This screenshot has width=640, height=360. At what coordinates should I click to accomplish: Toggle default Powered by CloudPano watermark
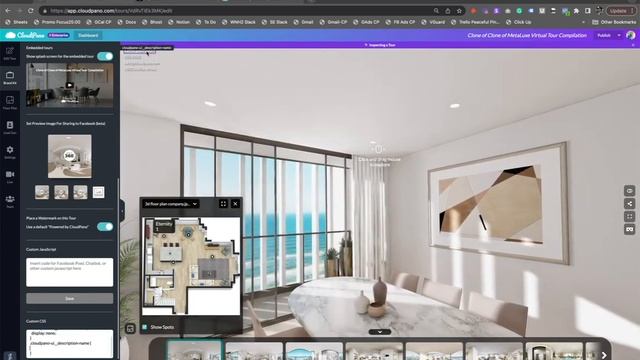(x=105, y=227)
